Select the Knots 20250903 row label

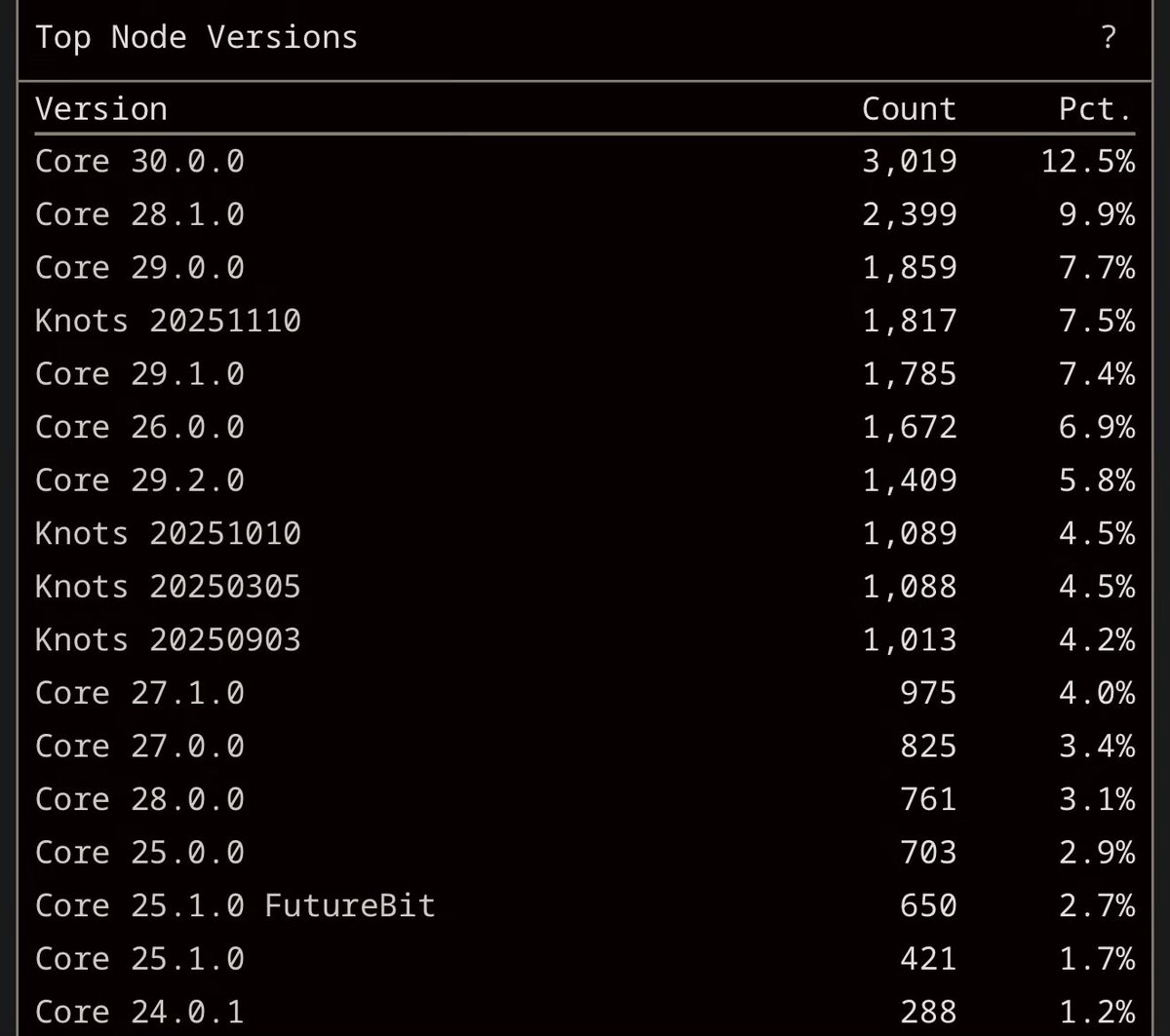click(168, 639)
